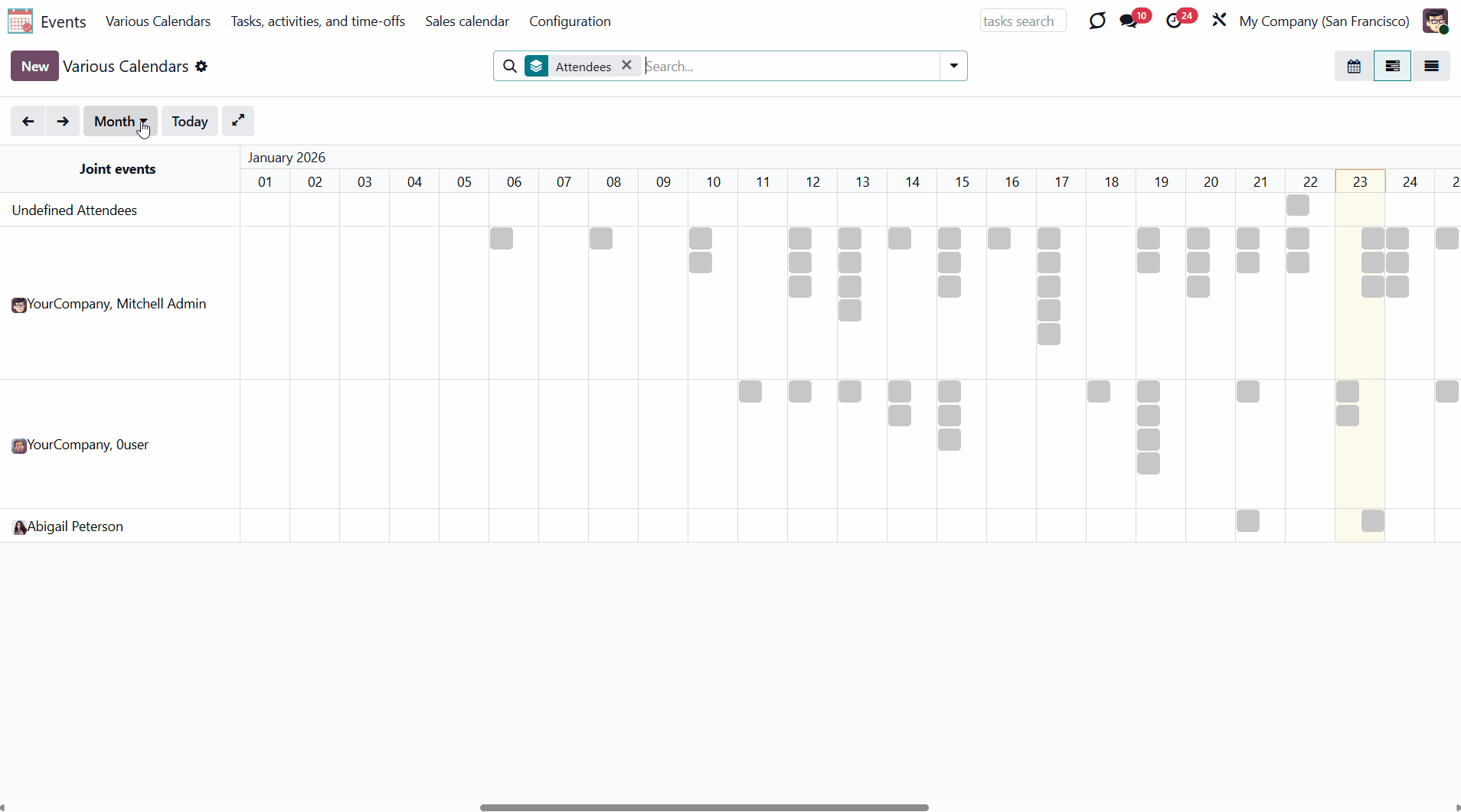Viewport: 1461px width, 812px height.
Task: Click the settings gear next to Various Calendars
Action: (x=201, y=67)
